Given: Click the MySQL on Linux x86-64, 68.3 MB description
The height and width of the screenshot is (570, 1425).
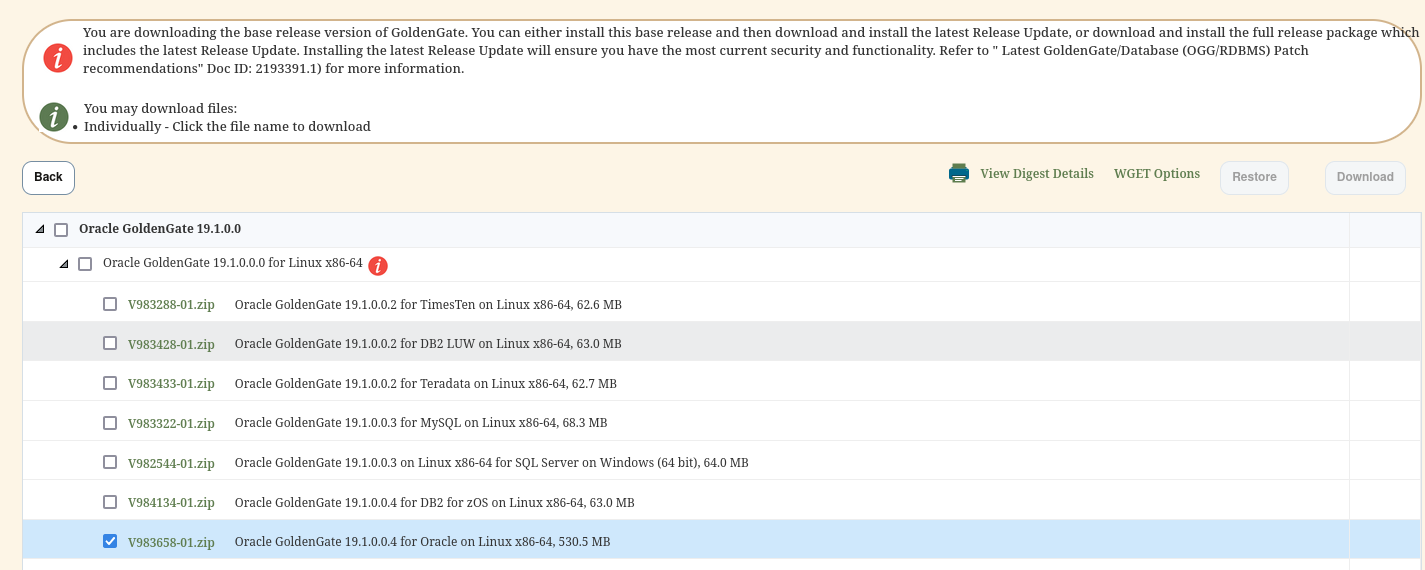Looking at the screenshot, I should [421, 423].
